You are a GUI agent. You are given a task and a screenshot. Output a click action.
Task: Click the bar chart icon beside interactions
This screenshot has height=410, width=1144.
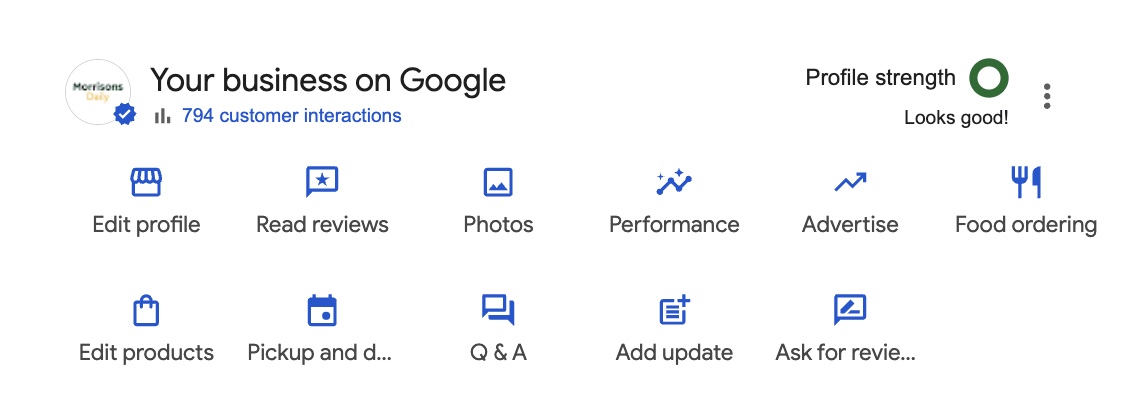163,117
